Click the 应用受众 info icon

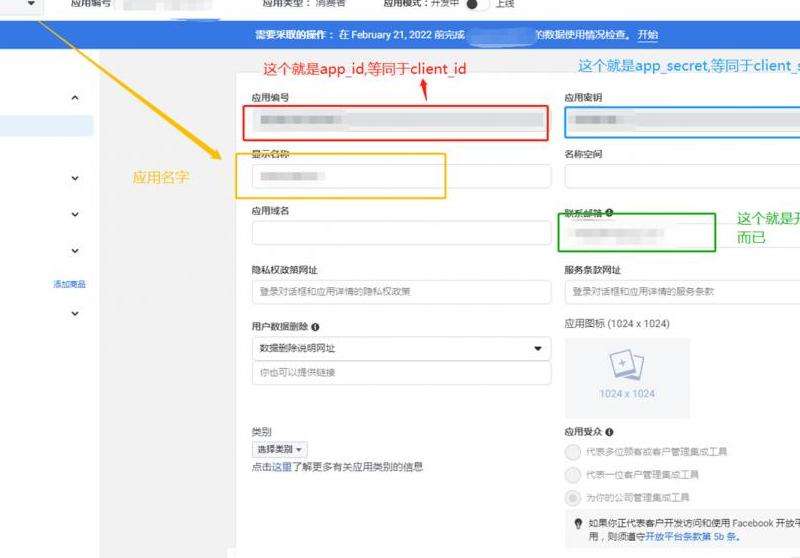point(609,432)
